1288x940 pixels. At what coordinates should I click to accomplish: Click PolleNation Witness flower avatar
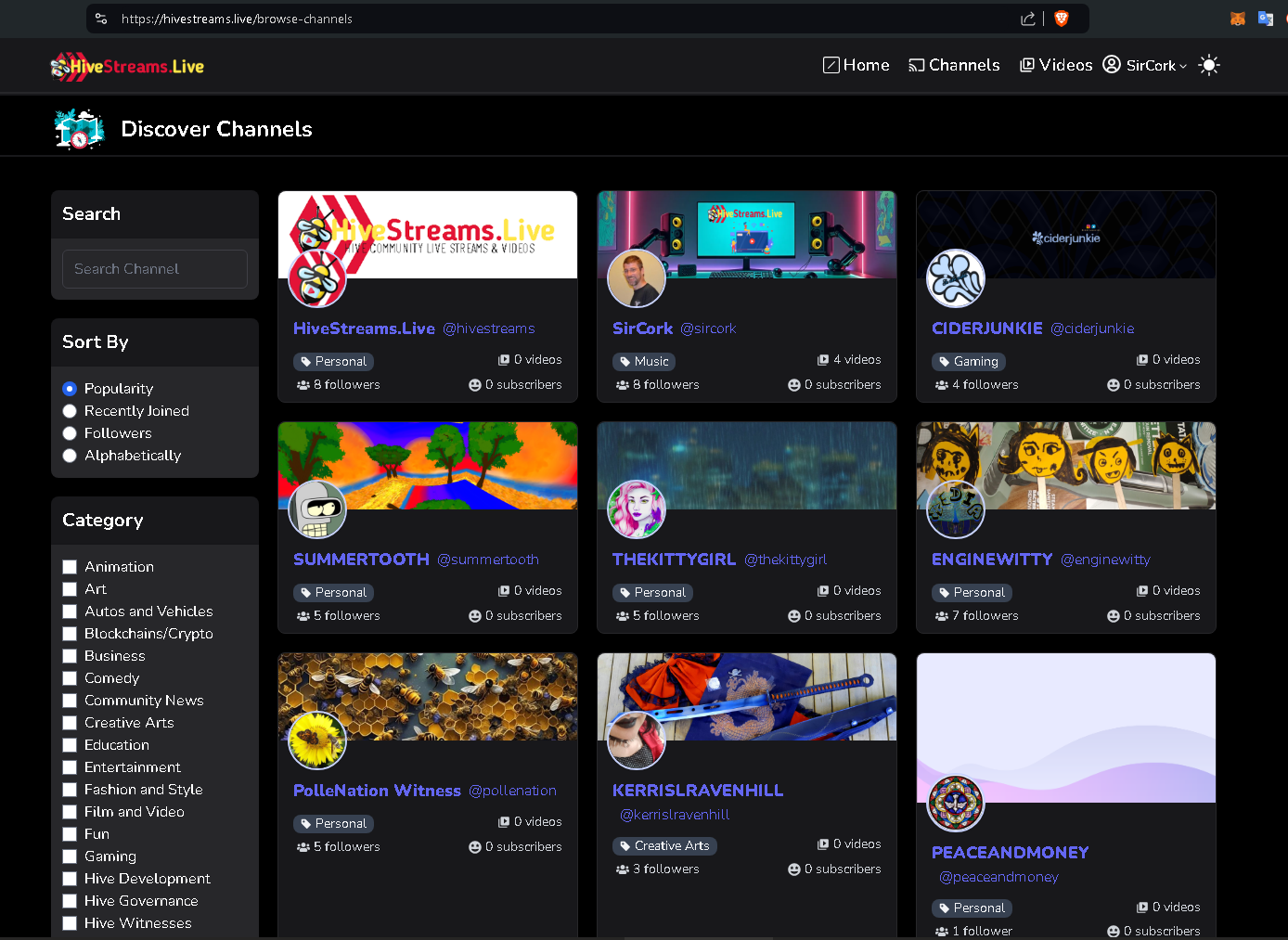click(317, 740)
